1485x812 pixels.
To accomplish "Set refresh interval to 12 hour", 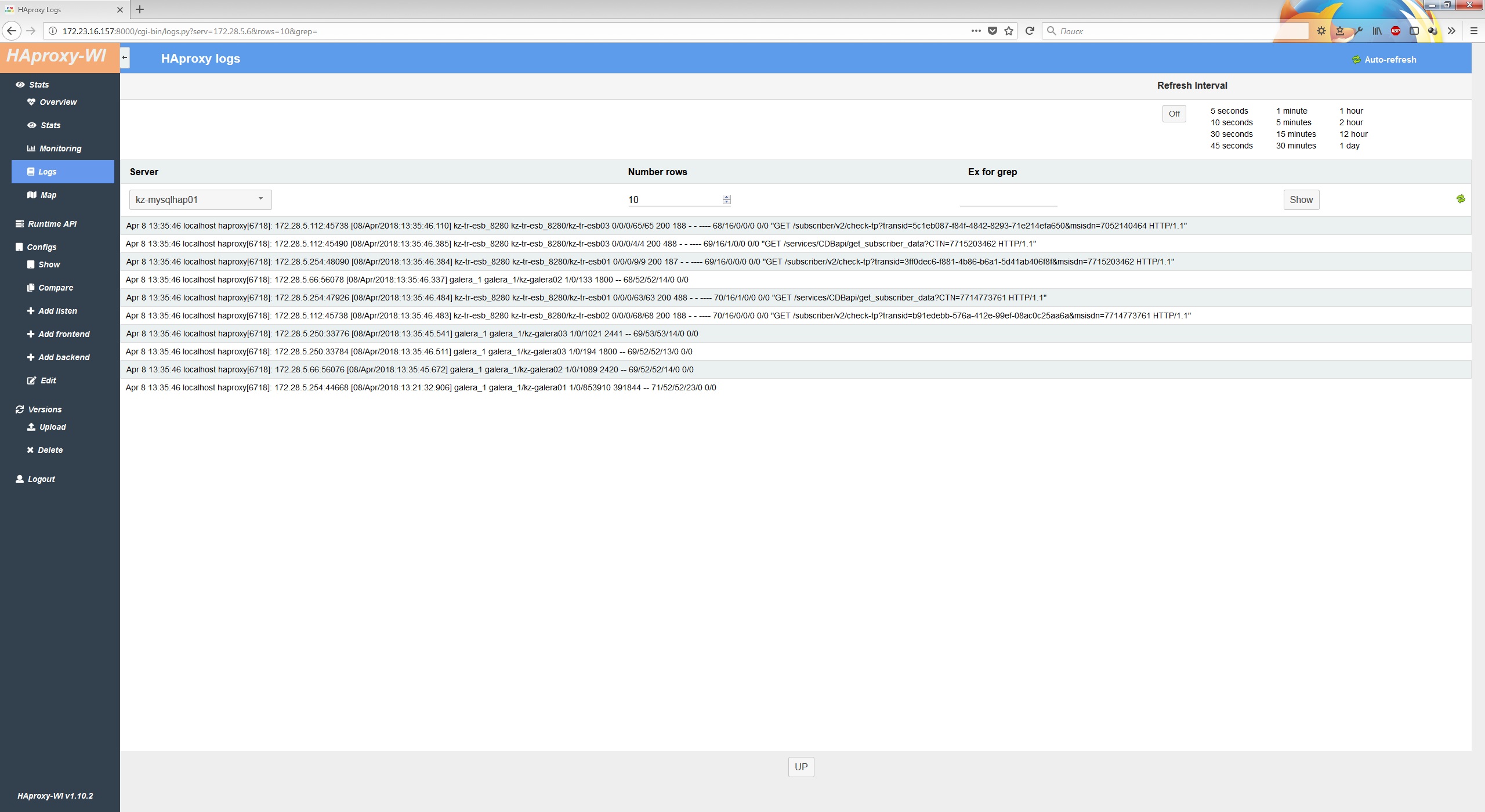I will pos(1353,134).
